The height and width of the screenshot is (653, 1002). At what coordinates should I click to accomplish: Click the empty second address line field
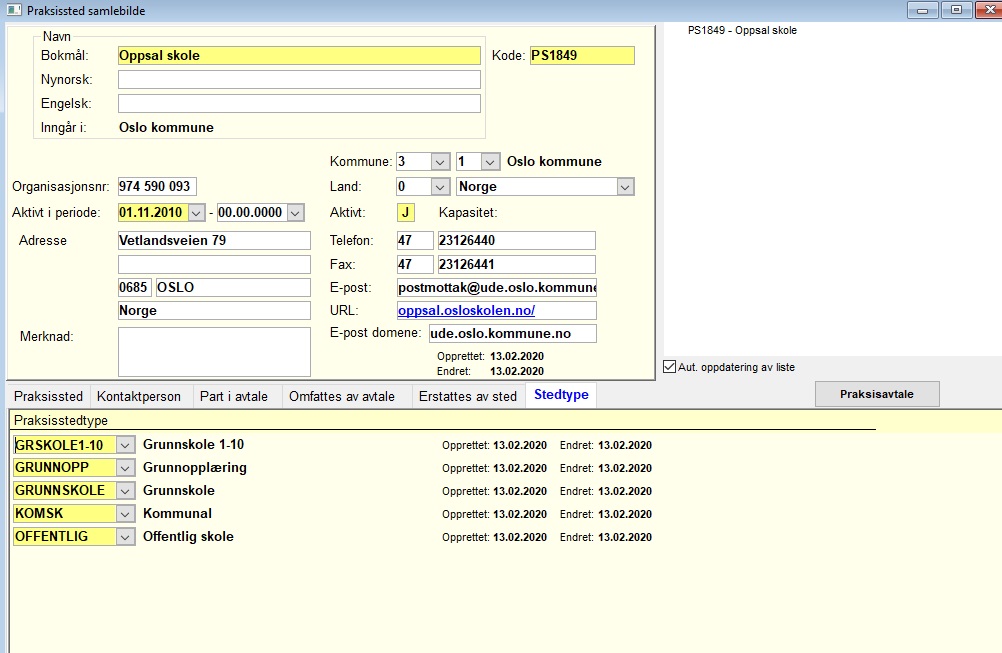pyautogui.click(x=214, y=265)
